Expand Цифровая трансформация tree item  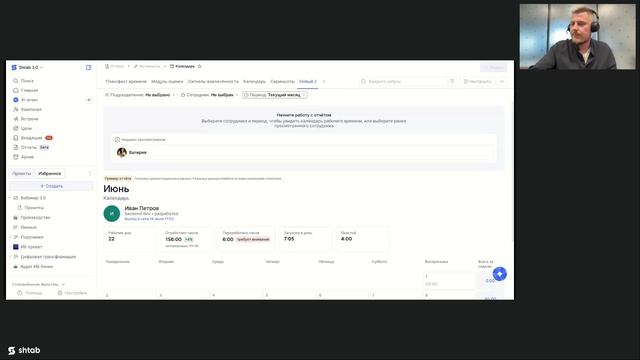tap(11, 257)
